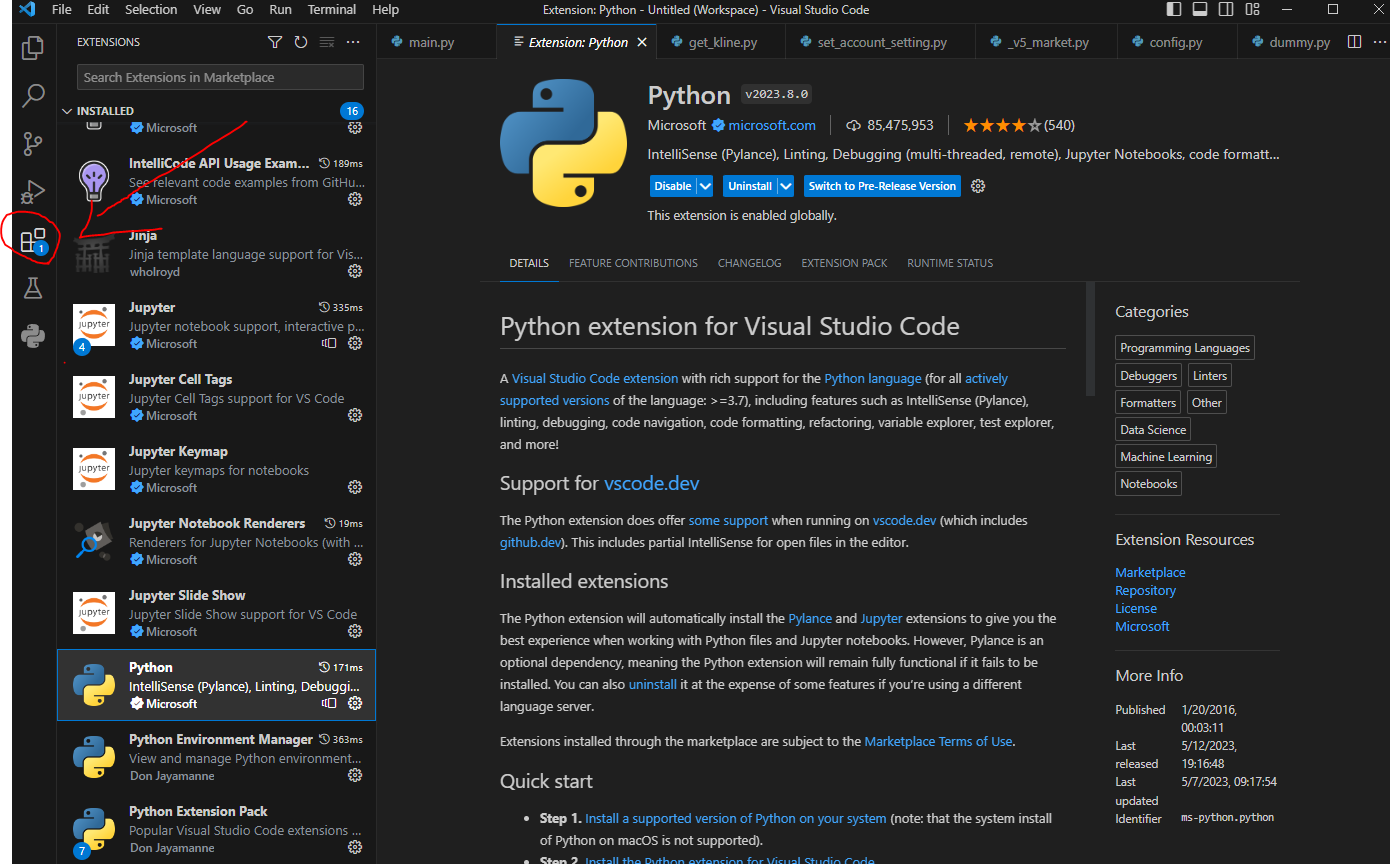
Task: Click the Pylance link in Installed extensions
Action: pyautogui.click(x=809, y=618)
